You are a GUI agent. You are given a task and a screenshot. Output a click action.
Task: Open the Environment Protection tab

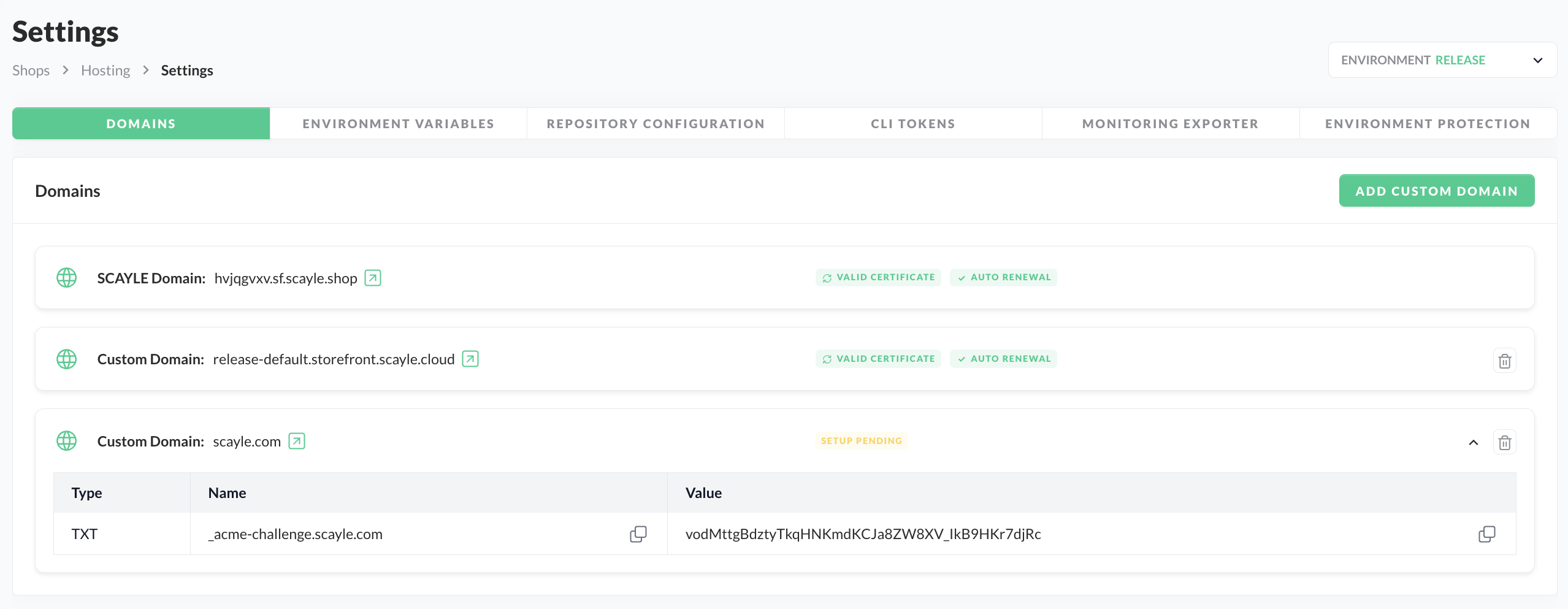coord(1428,124)
